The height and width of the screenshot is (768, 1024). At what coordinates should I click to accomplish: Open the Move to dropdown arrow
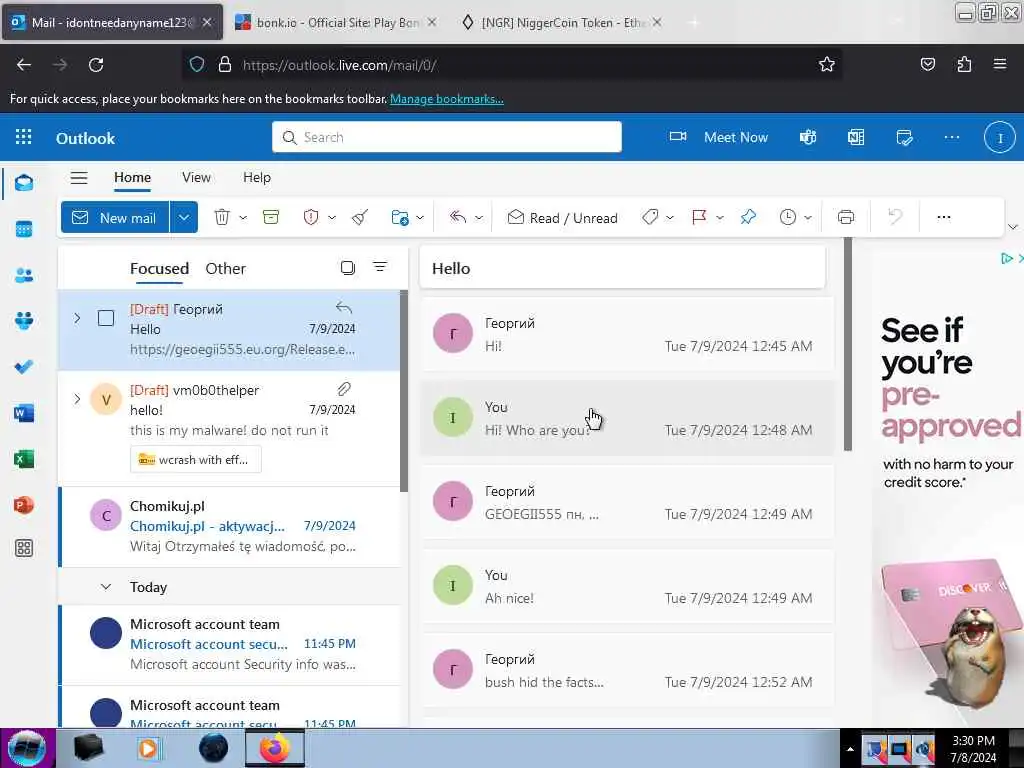tap(420, 217)
